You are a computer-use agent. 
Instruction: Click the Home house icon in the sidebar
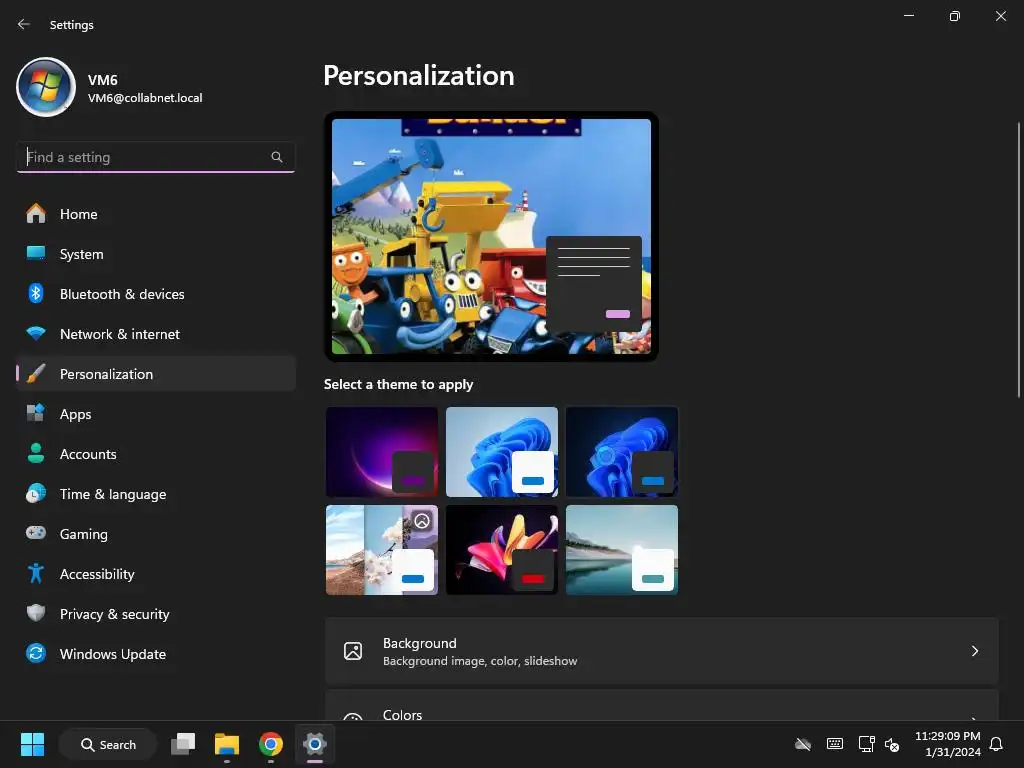tap(36, 214)
